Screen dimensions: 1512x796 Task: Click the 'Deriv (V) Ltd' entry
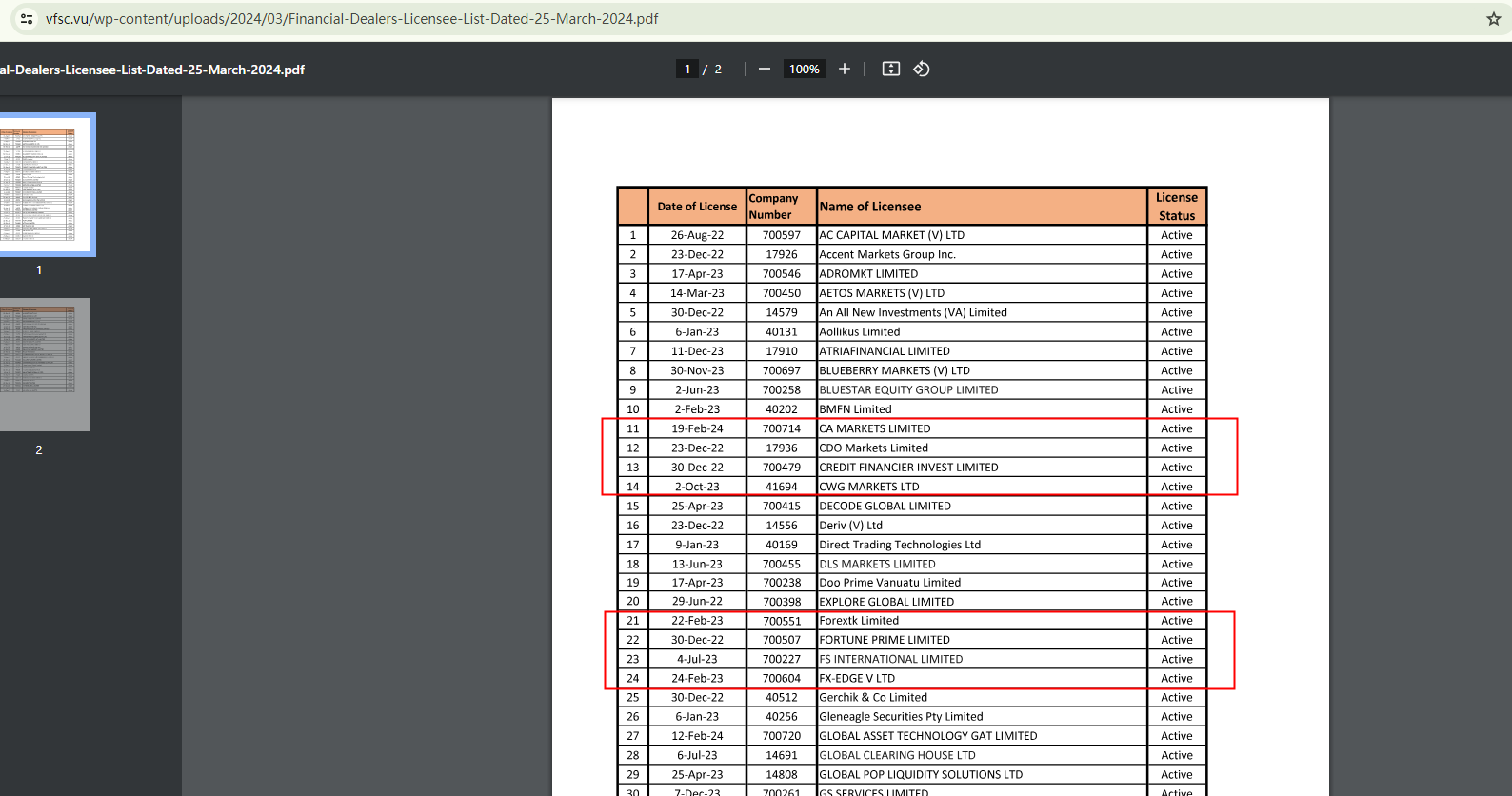pos(851,526)
